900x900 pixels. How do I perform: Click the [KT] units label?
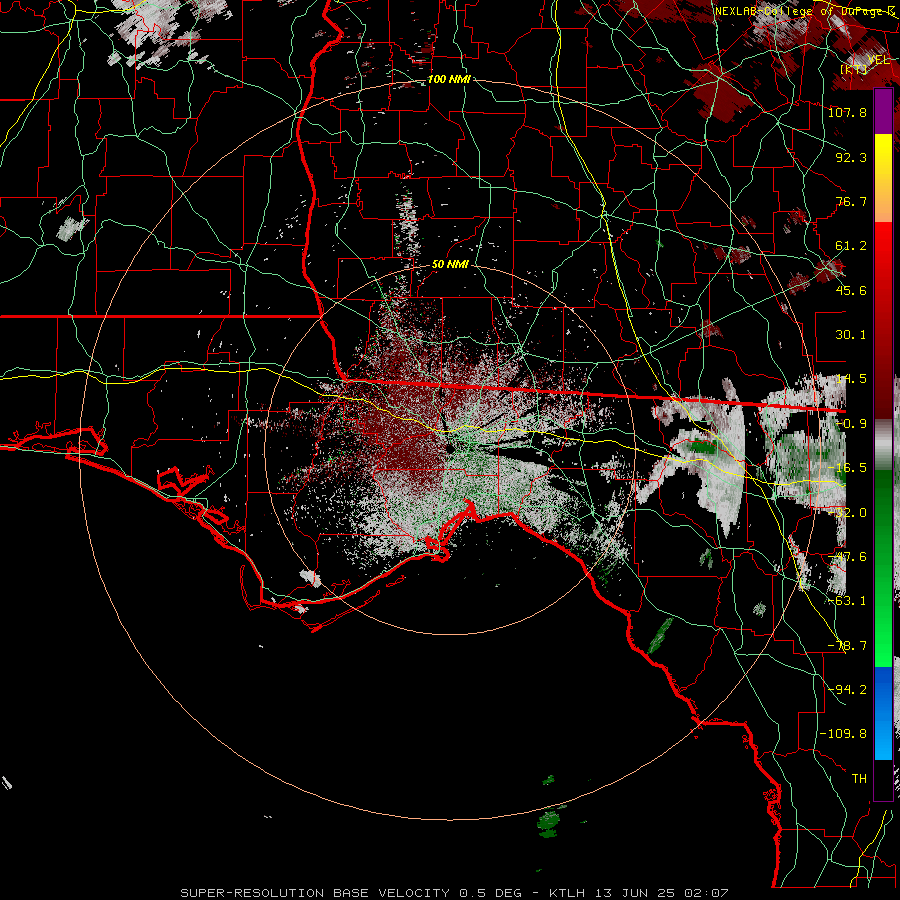[x=854, y=69]
